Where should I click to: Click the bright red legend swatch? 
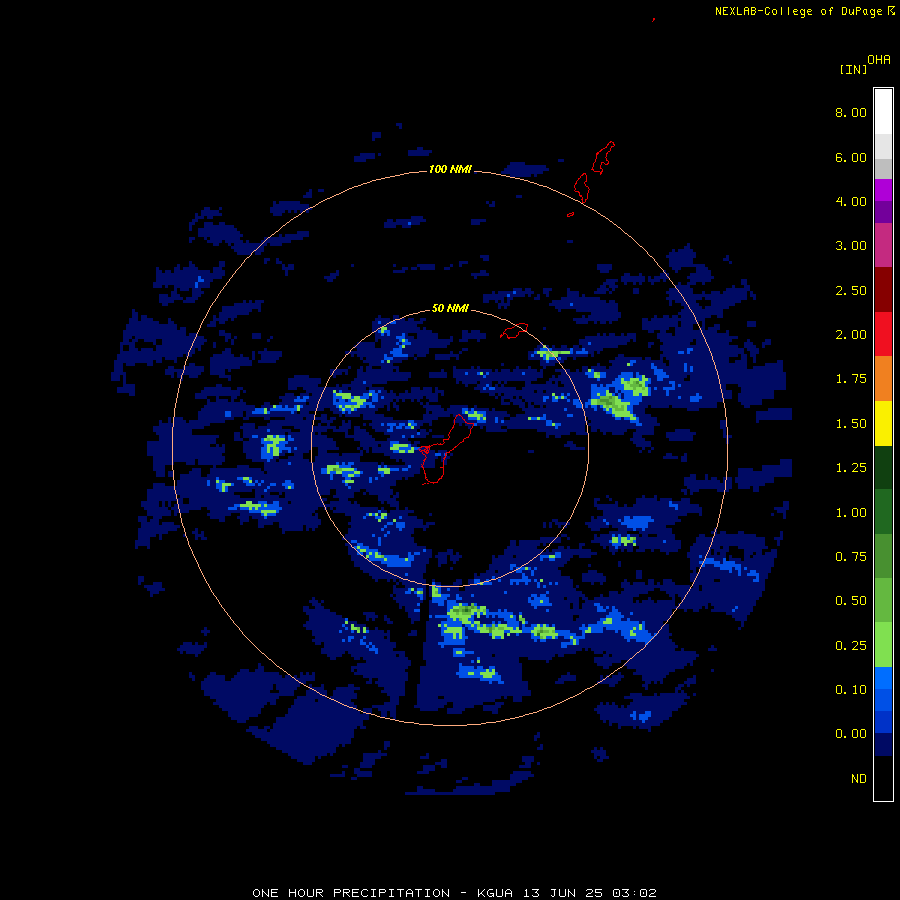(x=883, y=334)
